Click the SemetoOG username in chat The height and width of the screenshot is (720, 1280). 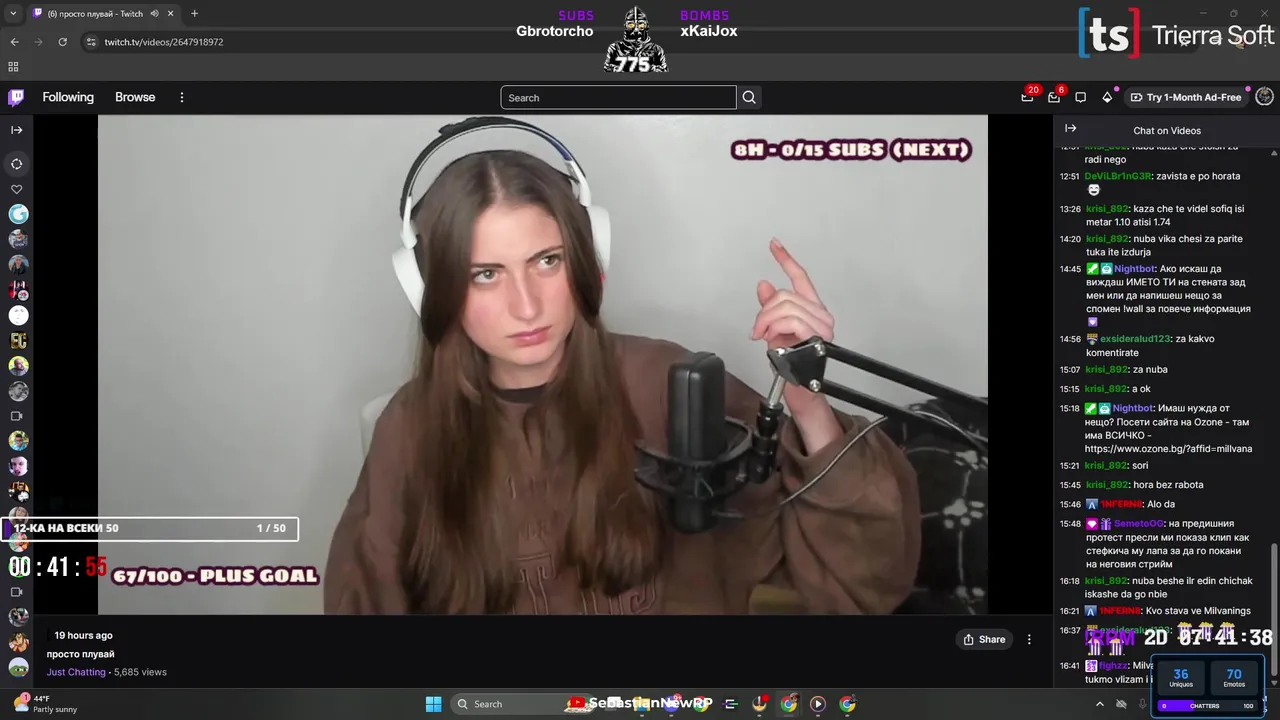pos(1139,524)
